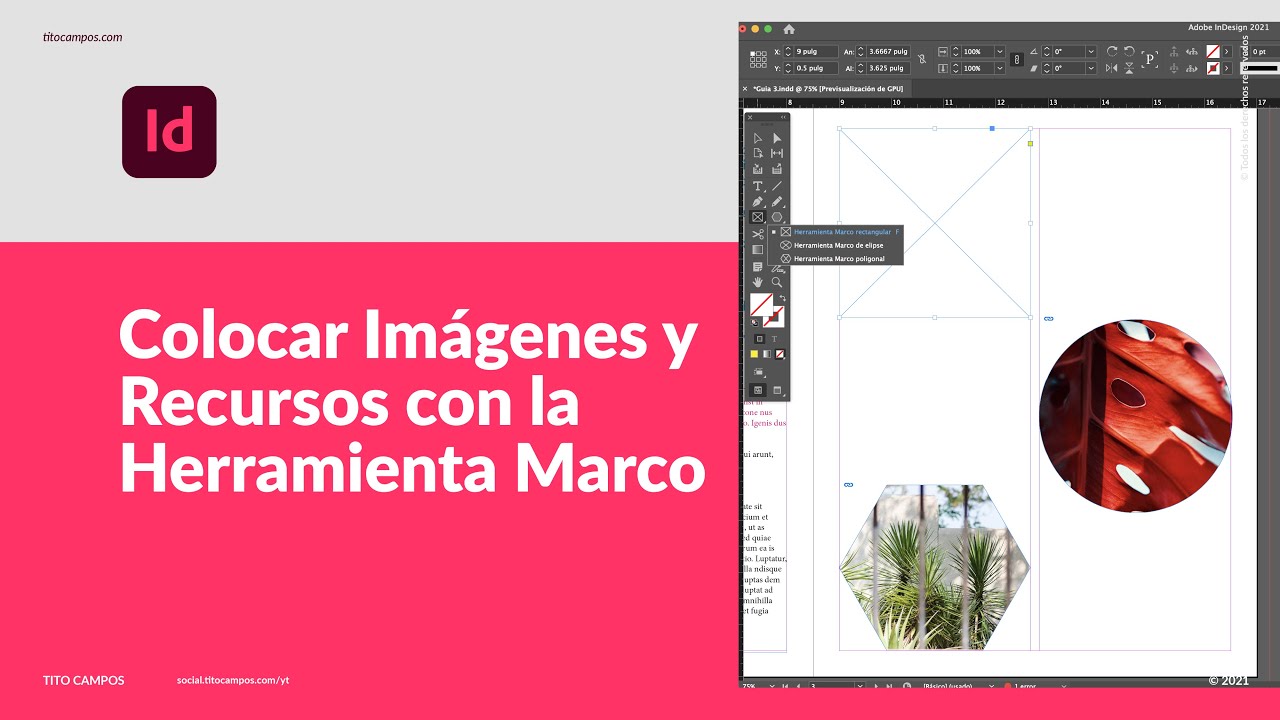This screenshot has height=720, width=1280.
Task: Select the Note tool
Action: pyautogui.click(x=757, y=266)
